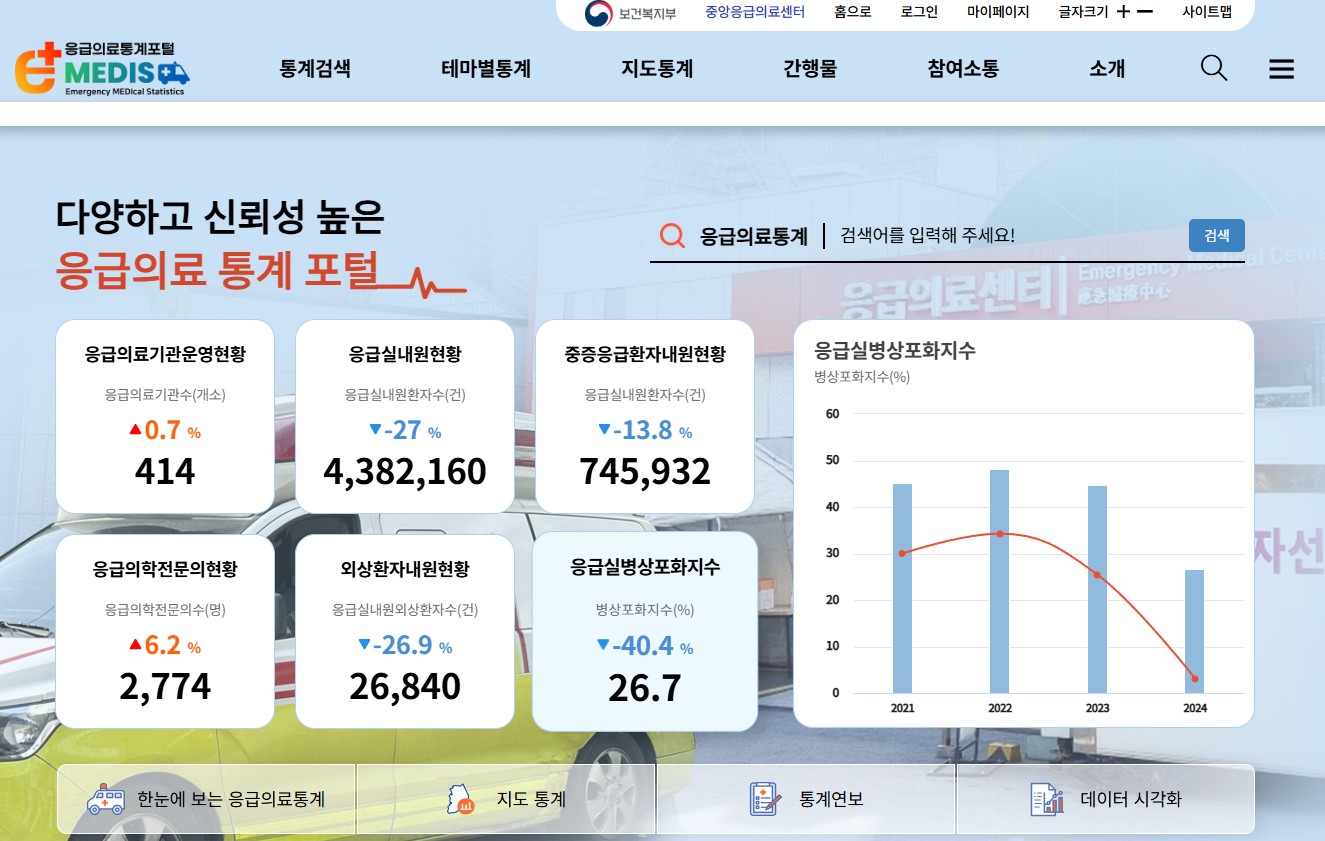Click the 보건복지부 emblem logo
This screenshot has width=1325, height=841.
(x=599, y=13)
